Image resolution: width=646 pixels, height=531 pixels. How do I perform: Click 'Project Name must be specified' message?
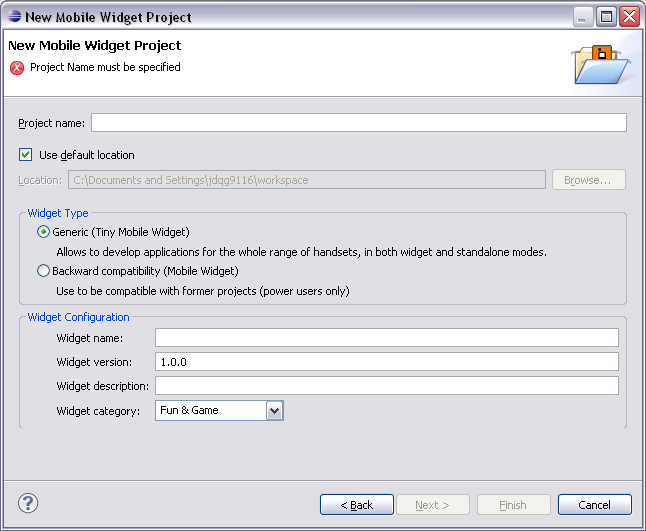pos(105,67)
